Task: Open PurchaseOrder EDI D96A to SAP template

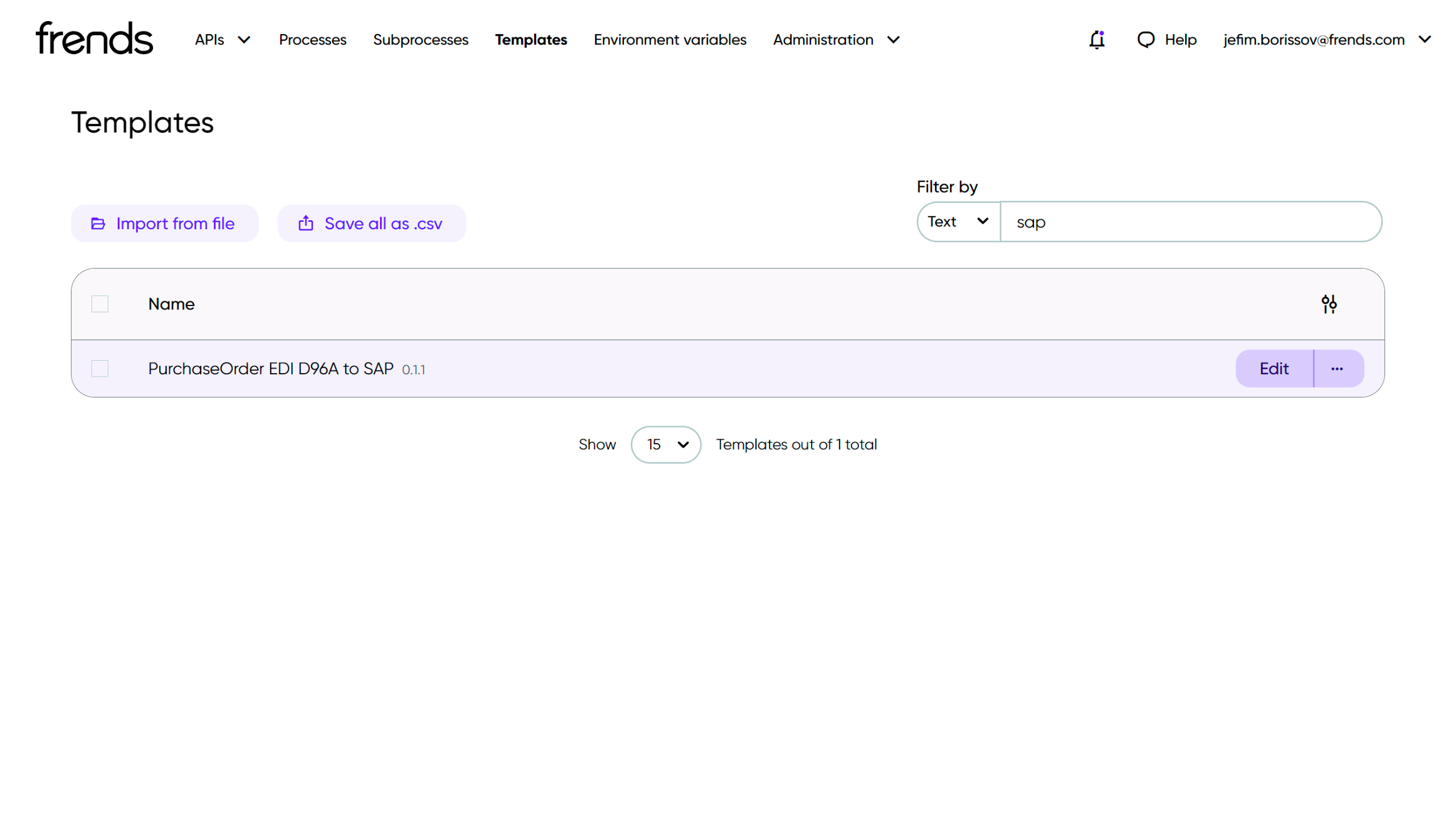Action: (x=271, y=369)
